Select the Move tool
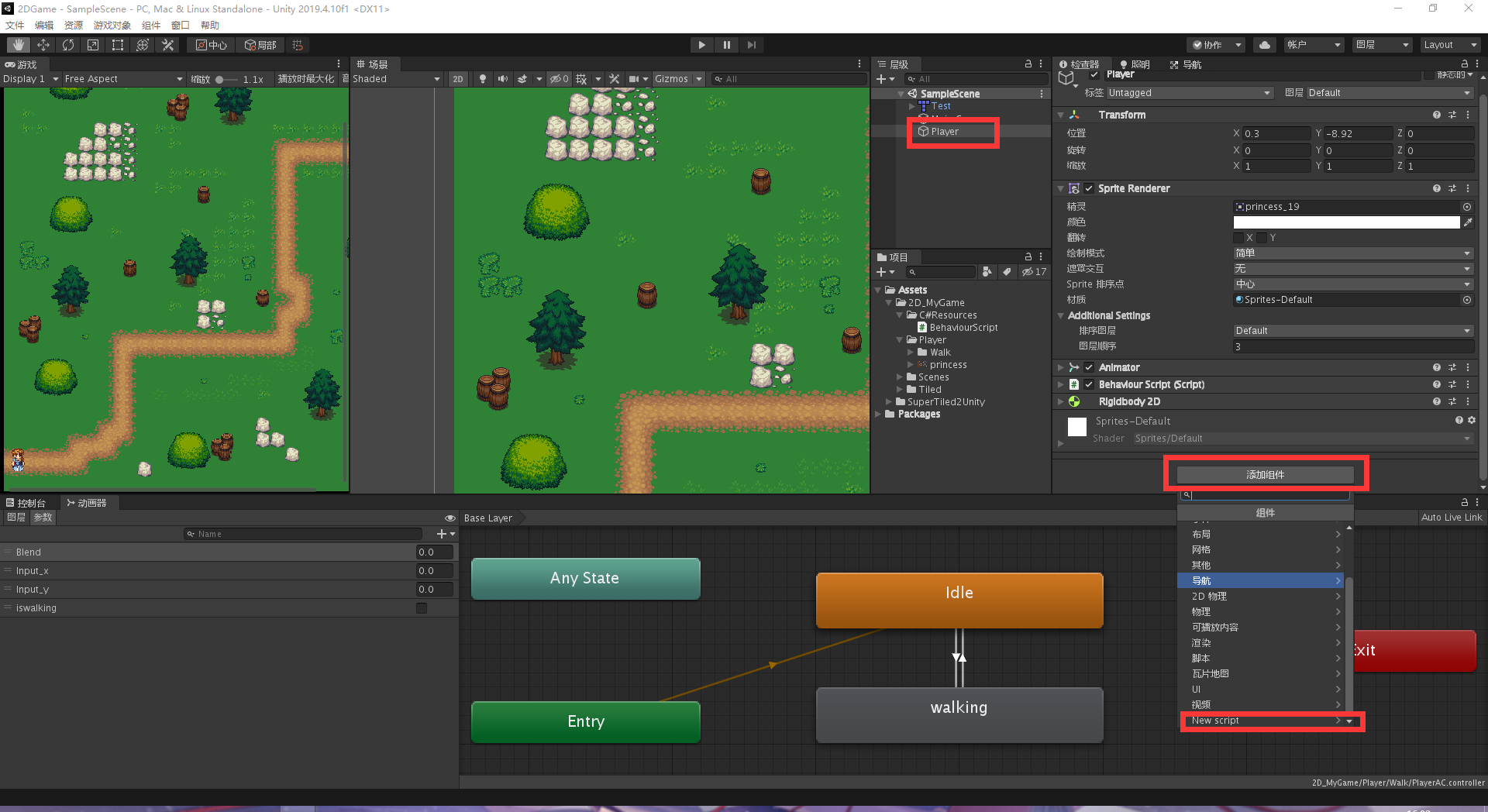 (x=43, y=44)
